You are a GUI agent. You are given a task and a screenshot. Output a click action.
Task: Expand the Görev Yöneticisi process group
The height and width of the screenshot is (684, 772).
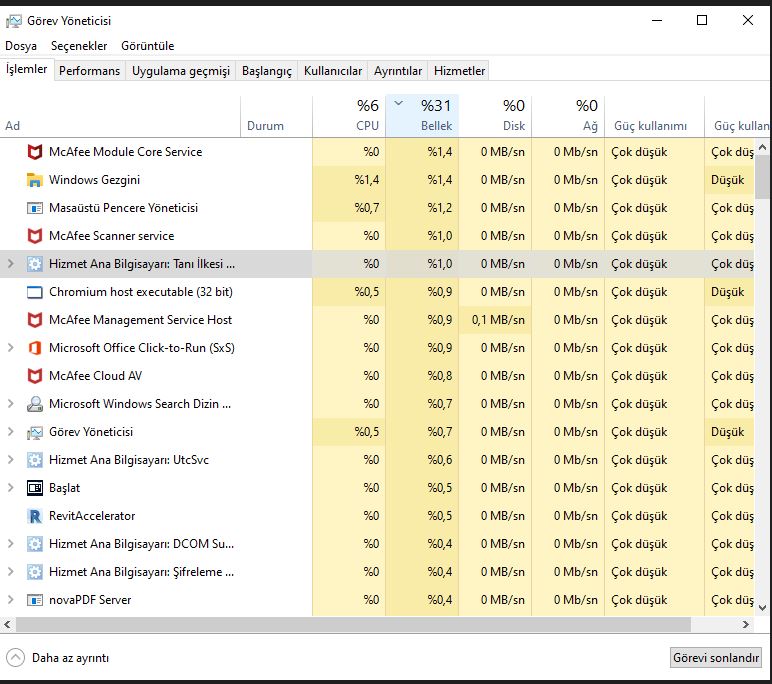(11, 432)
